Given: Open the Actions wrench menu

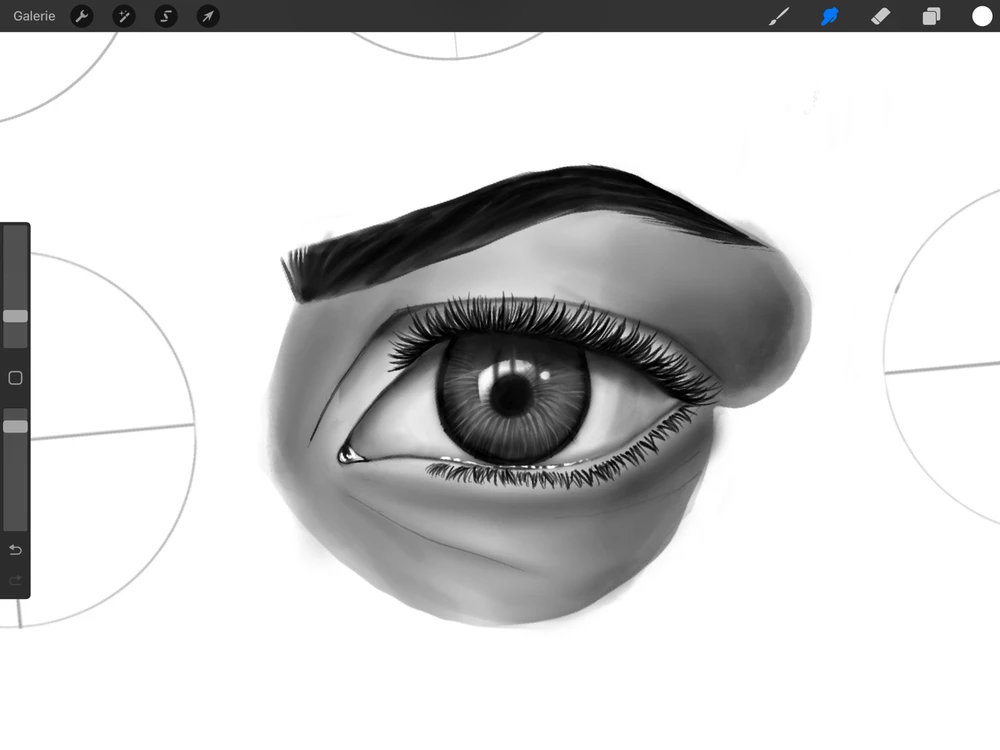Looking at the screenshot, I should (x=82, y=17).
